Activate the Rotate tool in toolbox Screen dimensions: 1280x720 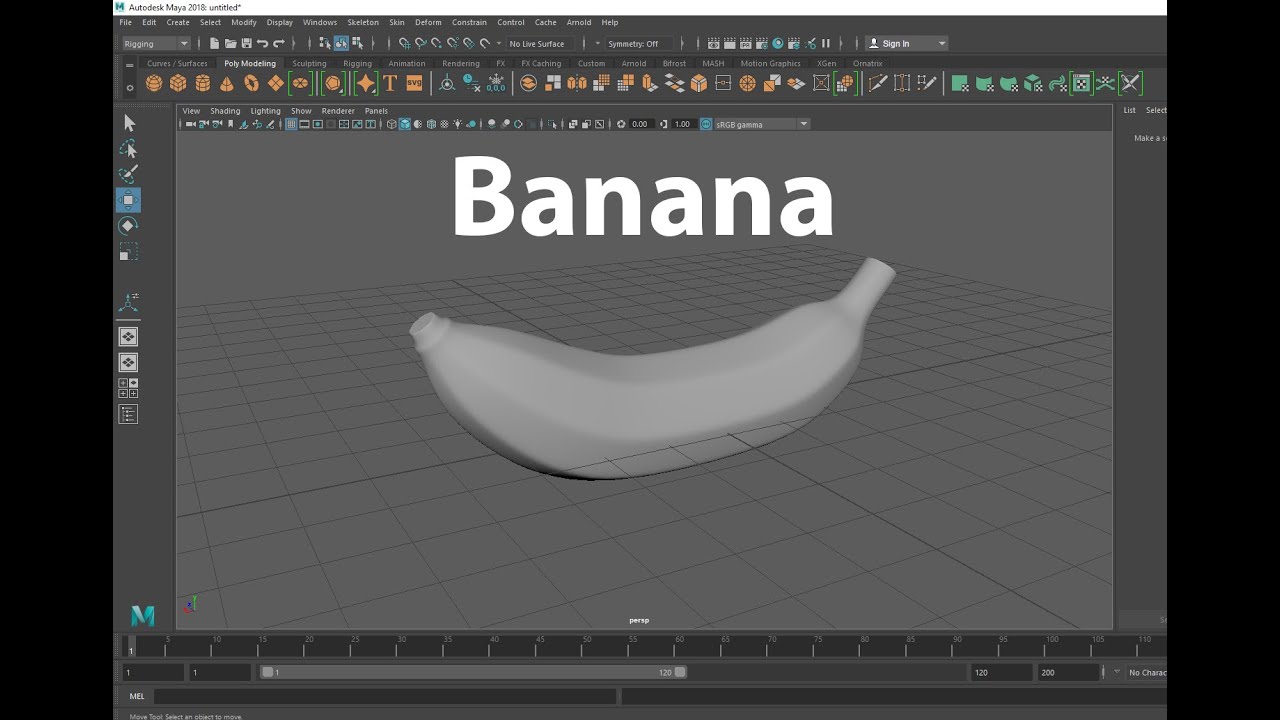click(x=128, y=226)
